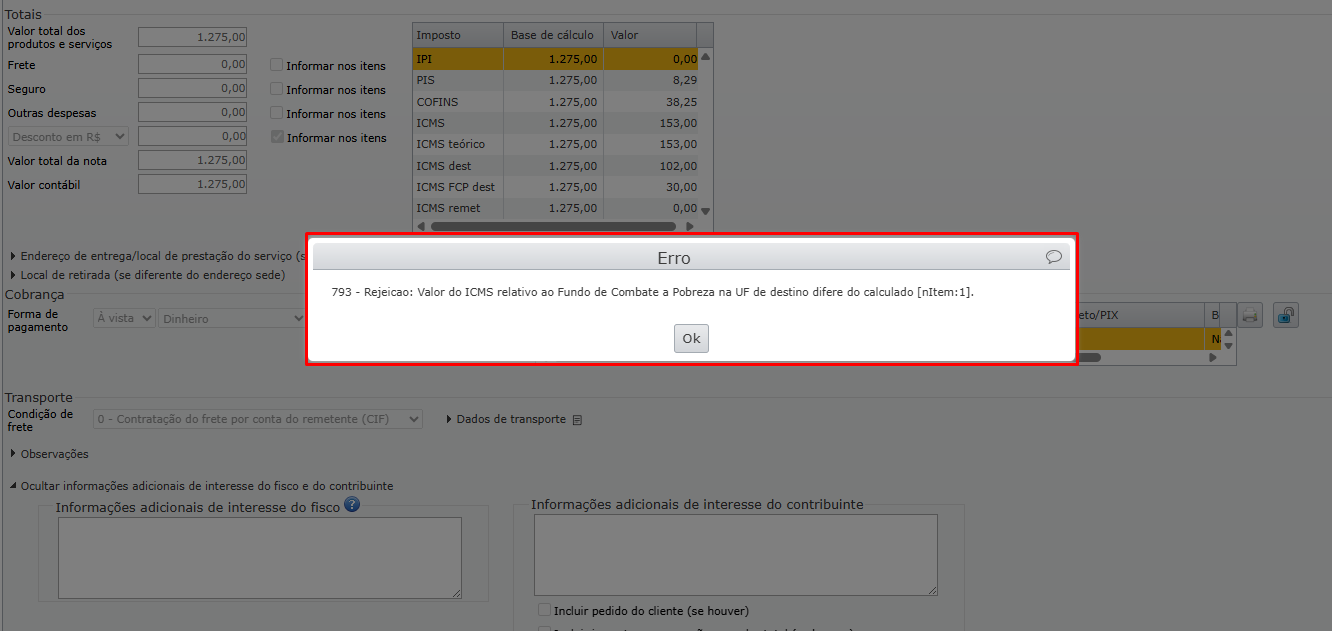The width and height of the screenshot is (1332, 631).
Task: Collapse Ocultar informações adicionais section
Action: click(201, 486)
